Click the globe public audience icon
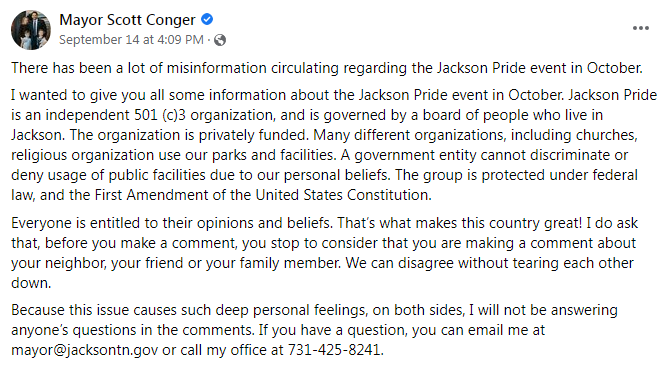Image resolution: width=665 pixels, height=370 pixels. (220, 40)
